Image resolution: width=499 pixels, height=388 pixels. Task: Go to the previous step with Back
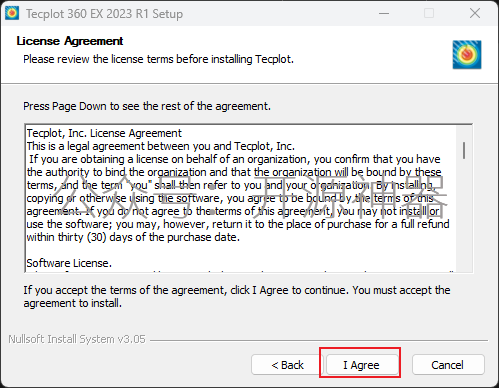point(287,365)
